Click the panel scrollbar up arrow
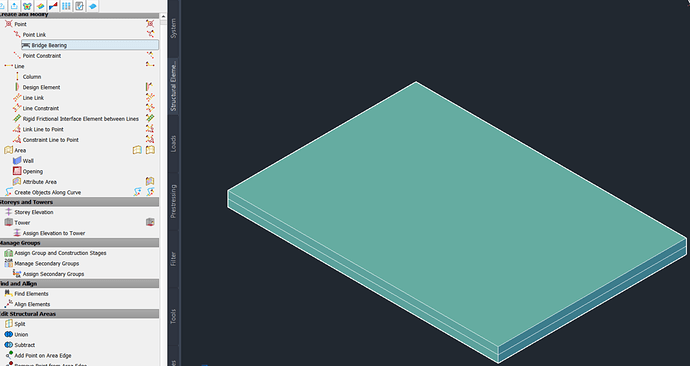This screenshot has height=366, width=690. (163, 17)
